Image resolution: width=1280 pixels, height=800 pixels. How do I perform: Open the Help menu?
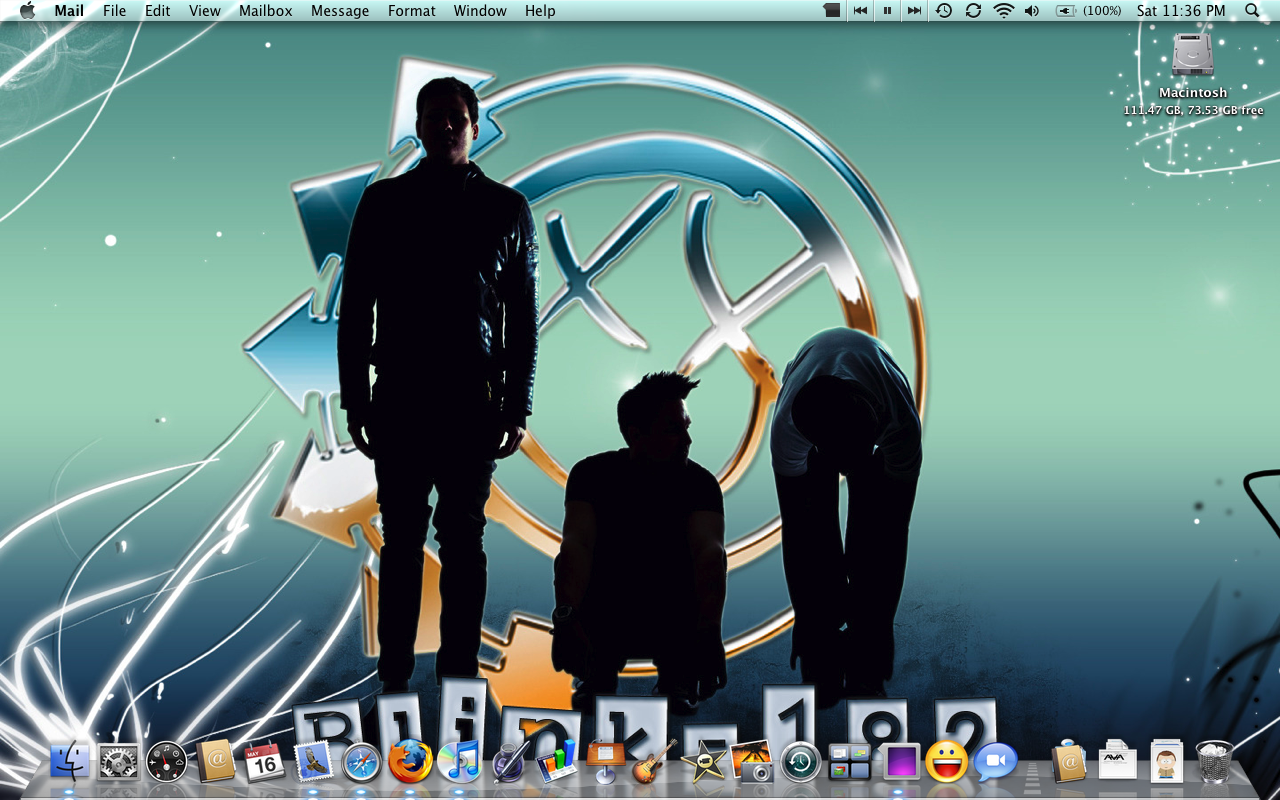[540, 11]
